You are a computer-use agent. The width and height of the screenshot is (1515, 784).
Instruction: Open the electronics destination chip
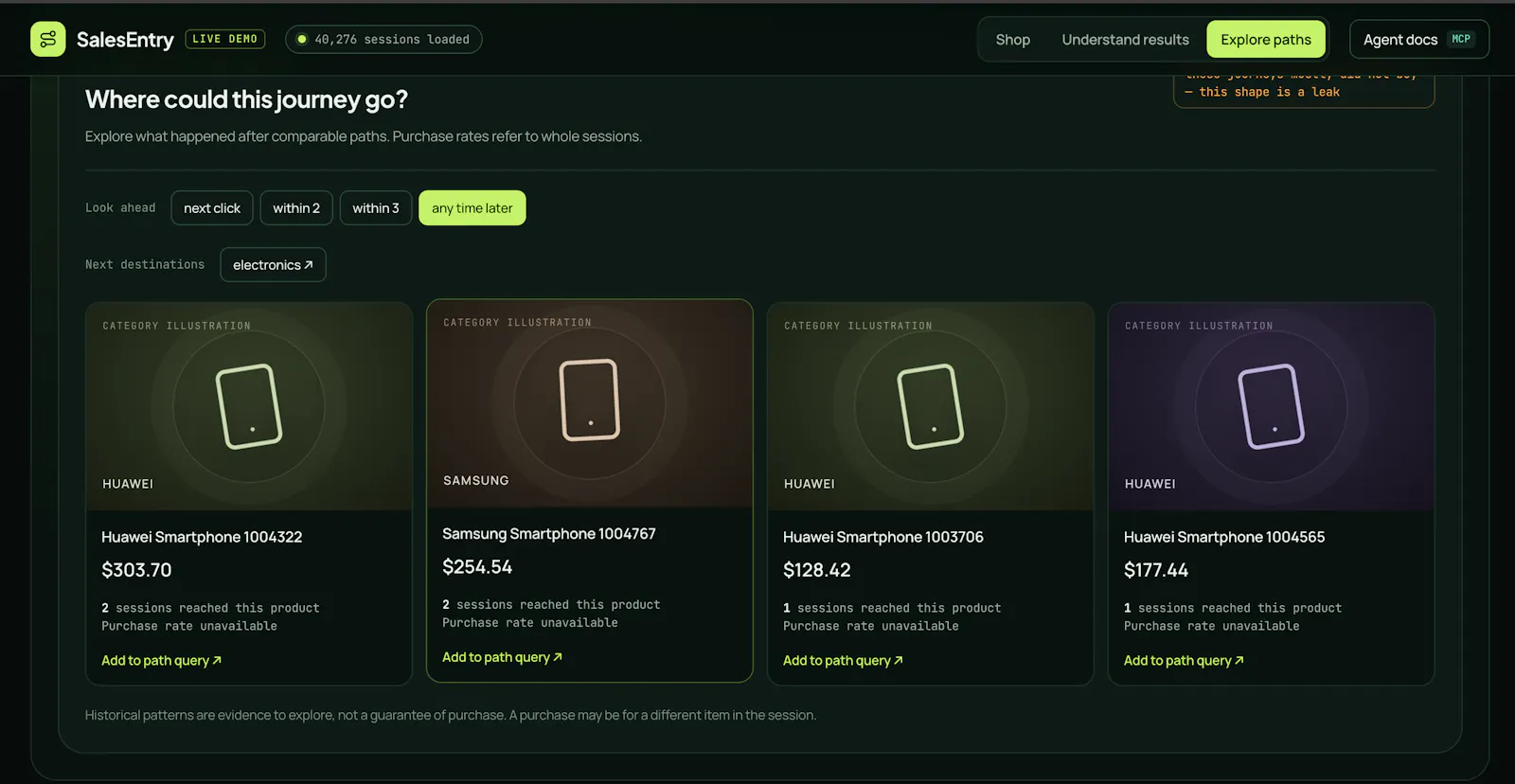(x=273, y=265)
